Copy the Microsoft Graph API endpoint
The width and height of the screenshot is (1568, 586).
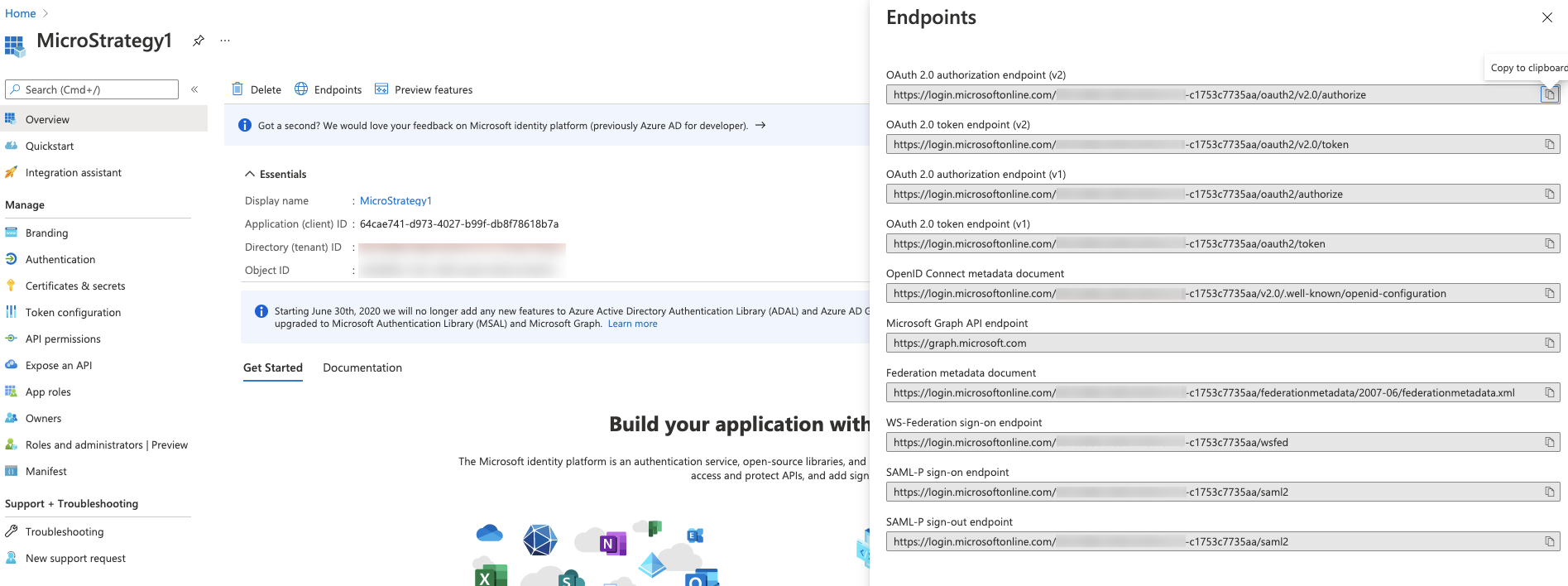point(1549,343)
